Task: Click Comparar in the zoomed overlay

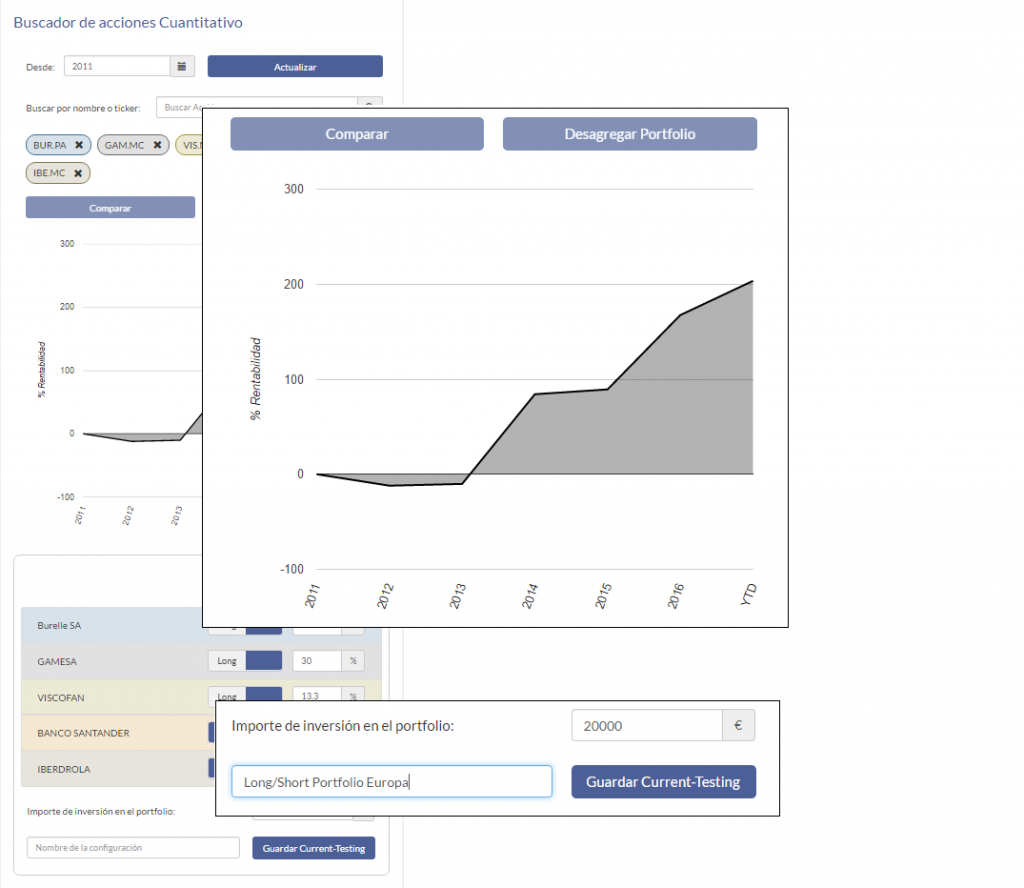Action: click(357, 134)
